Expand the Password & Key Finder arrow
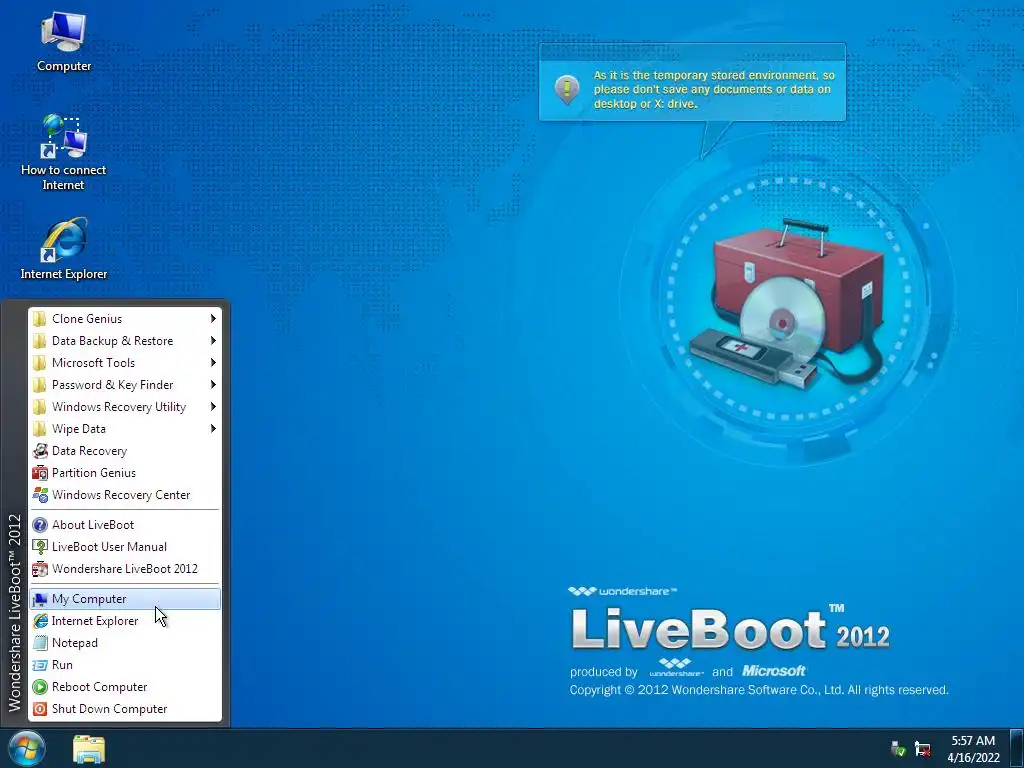The image size is (1024, 768). (x=213, y=385)
